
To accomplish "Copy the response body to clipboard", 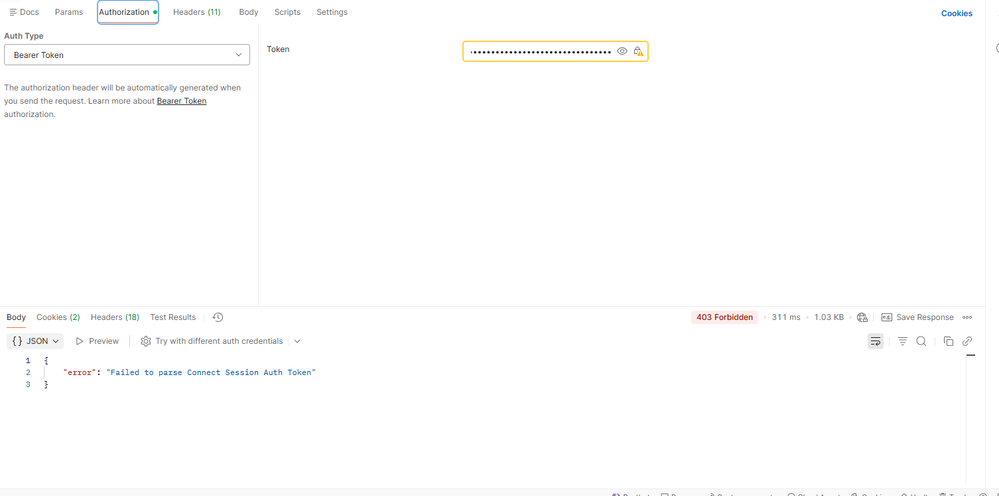I will [x=948, y=341].
